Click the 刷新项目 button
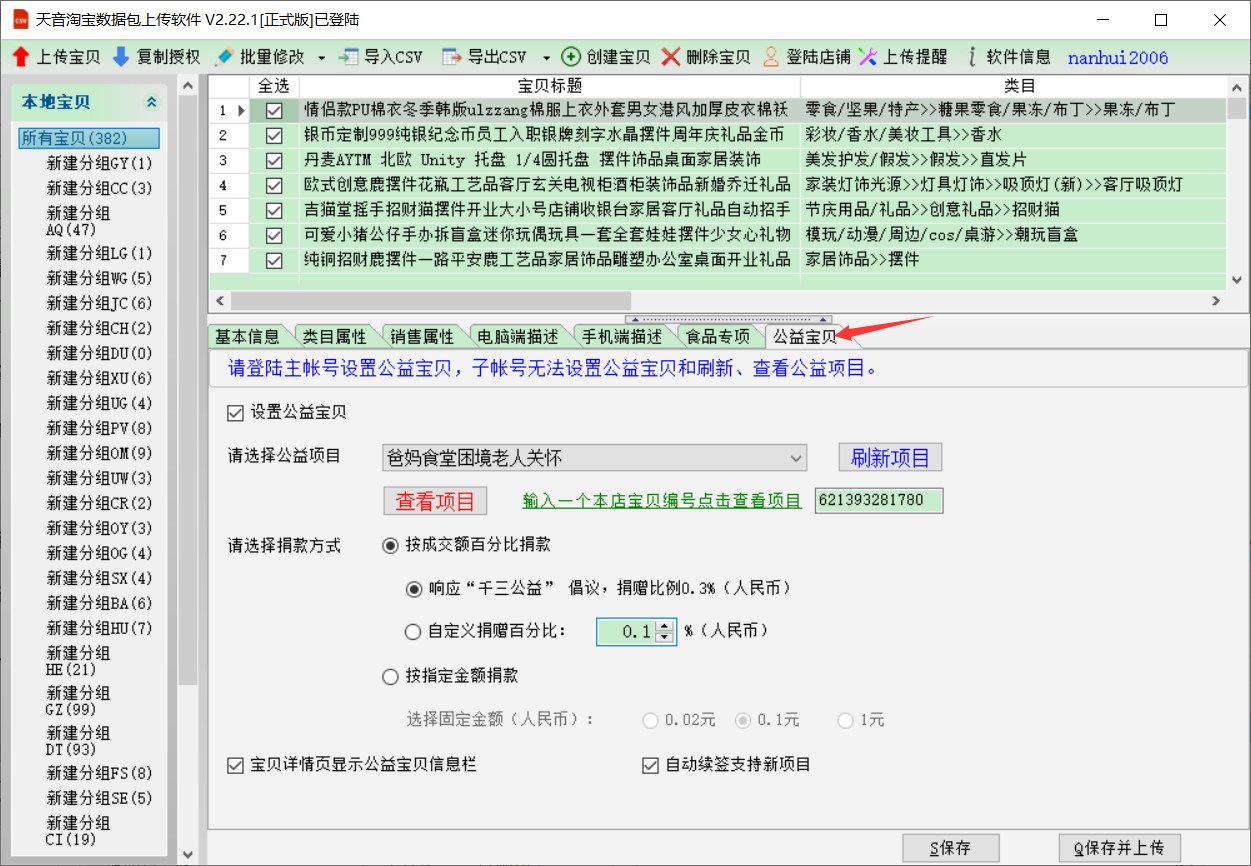 click(x=890, y=458)
